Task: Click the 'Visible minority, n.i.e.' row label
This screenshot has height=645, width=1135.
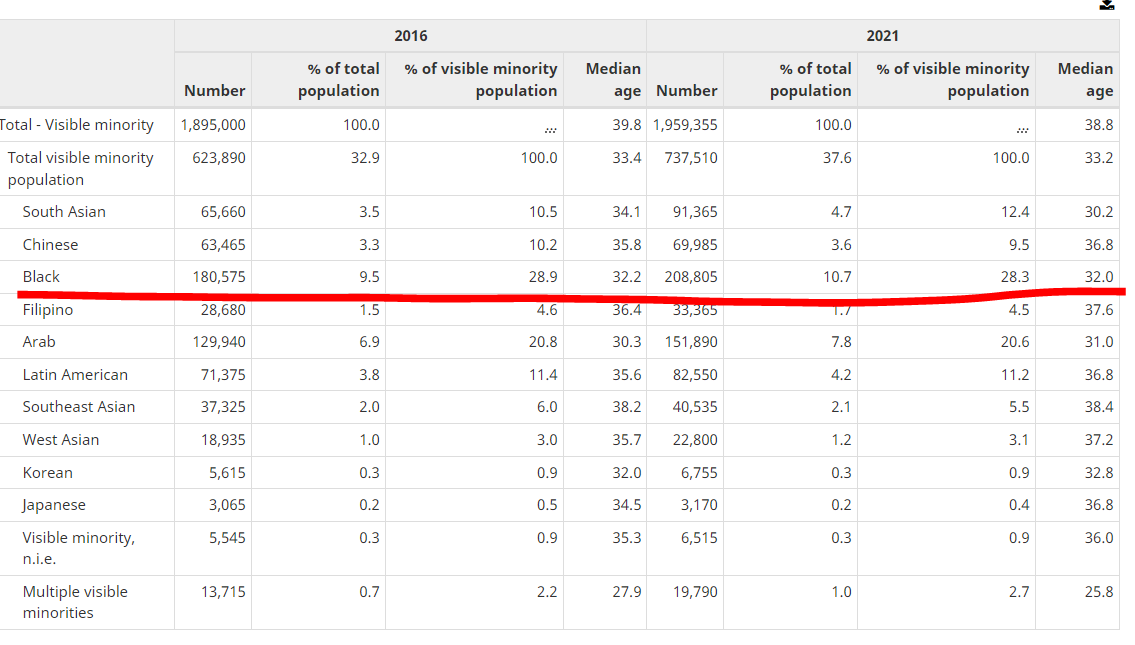Action: tap(78, 548)
